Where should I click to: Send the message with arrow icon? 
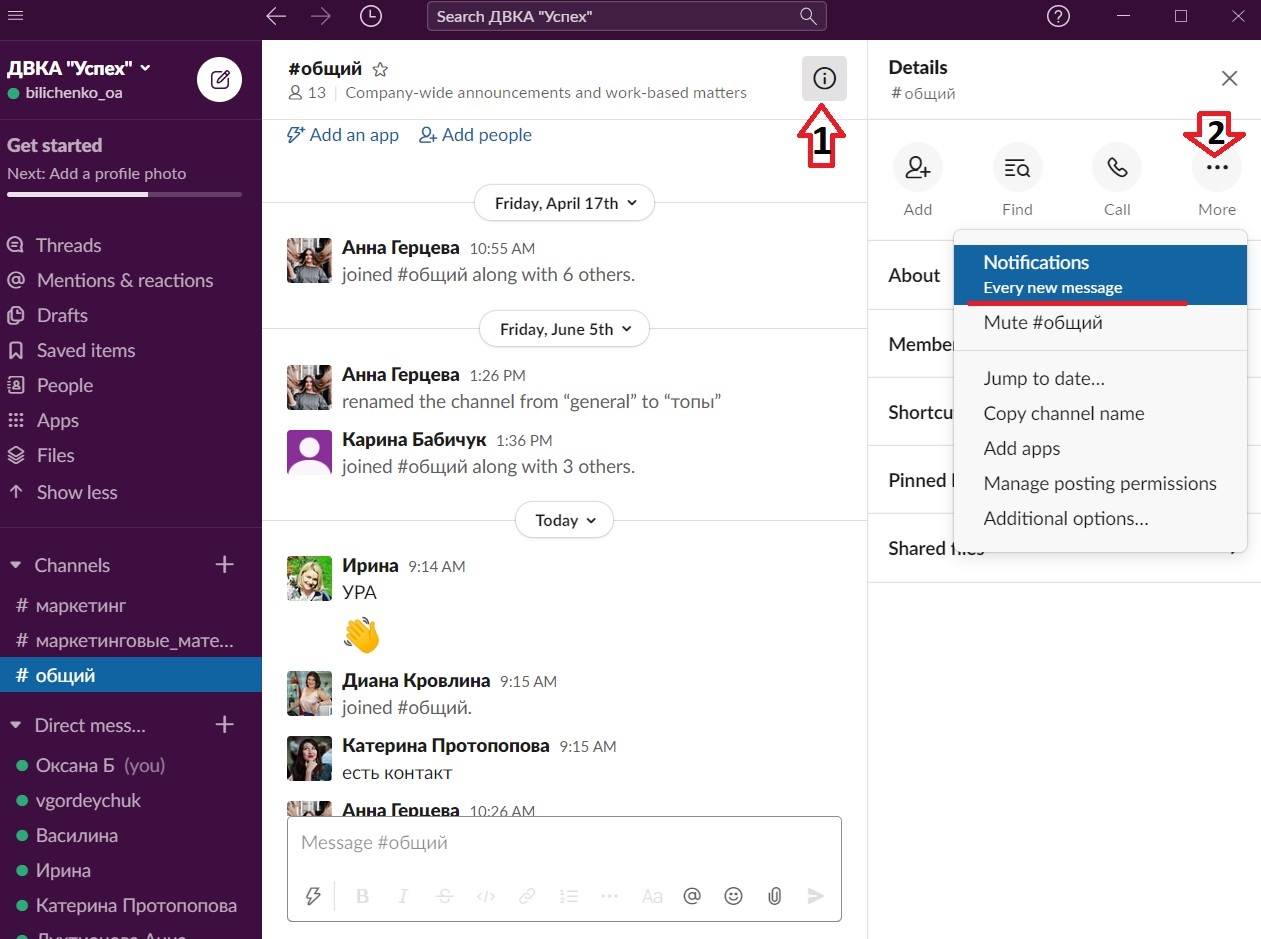pyautogui.click(x=816, y=896)
